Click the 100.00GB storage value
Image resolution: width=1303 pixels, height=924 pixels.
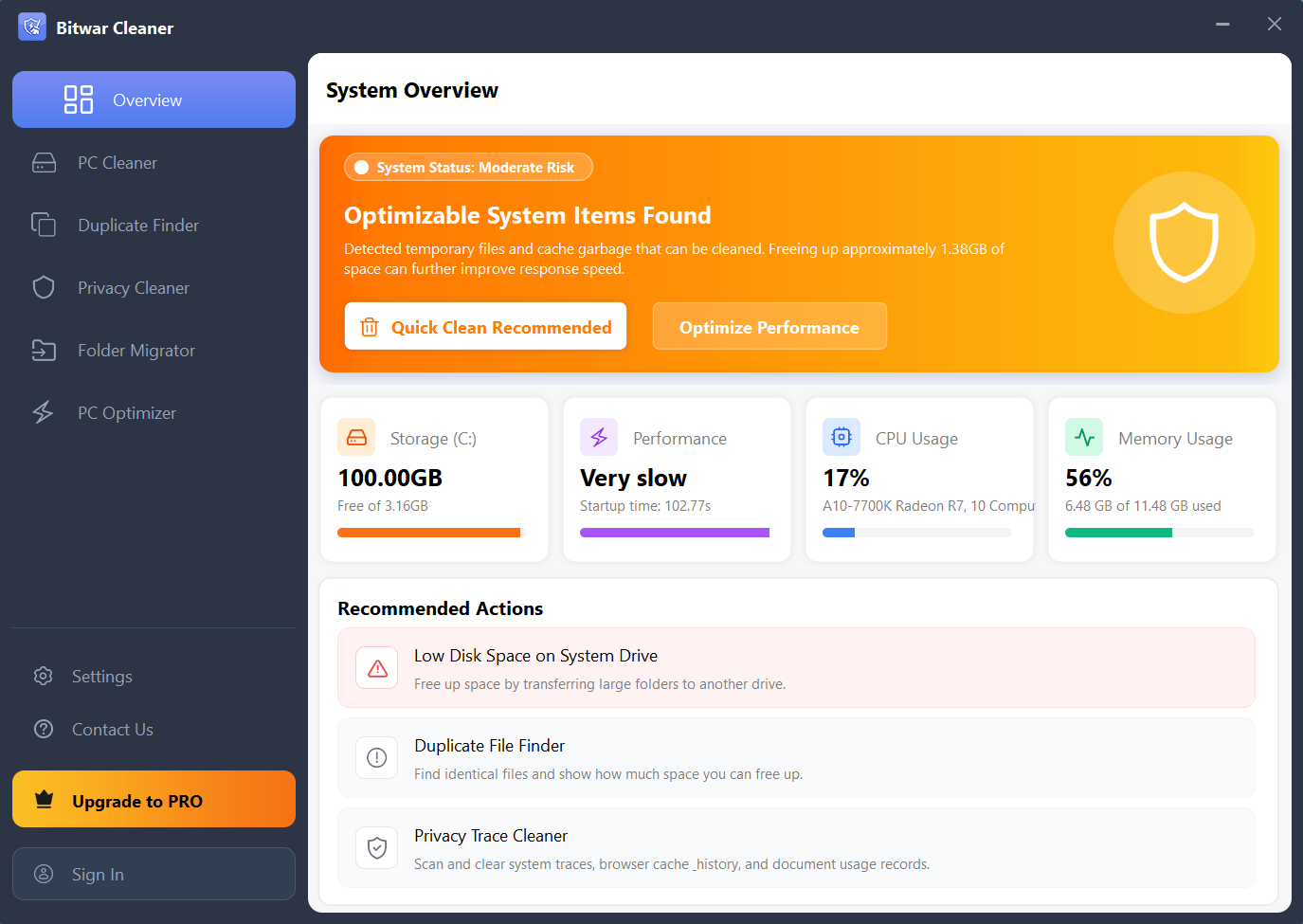[x=390, y=478]
